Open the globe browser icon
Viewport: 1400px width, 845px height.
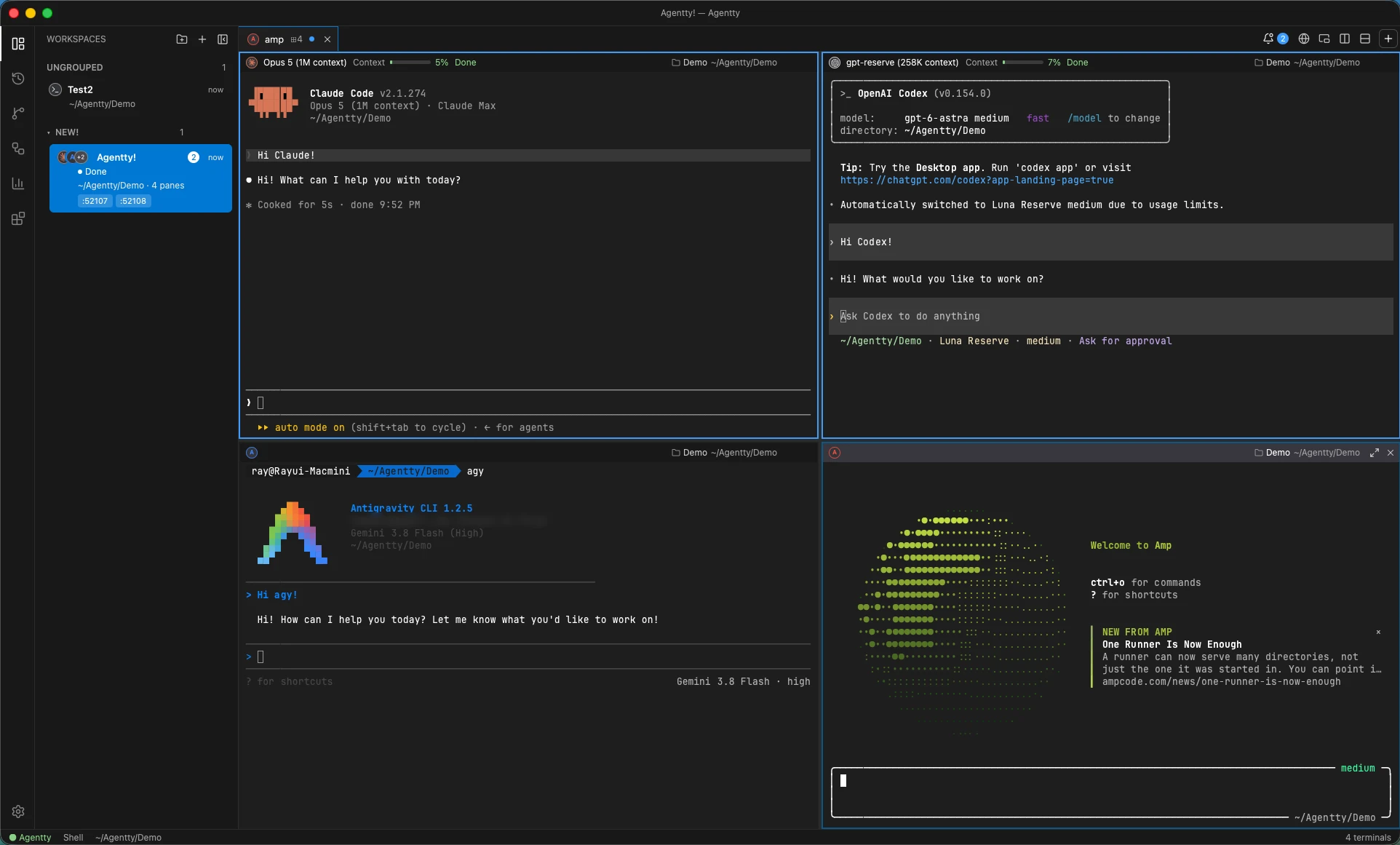point(1304,39)
